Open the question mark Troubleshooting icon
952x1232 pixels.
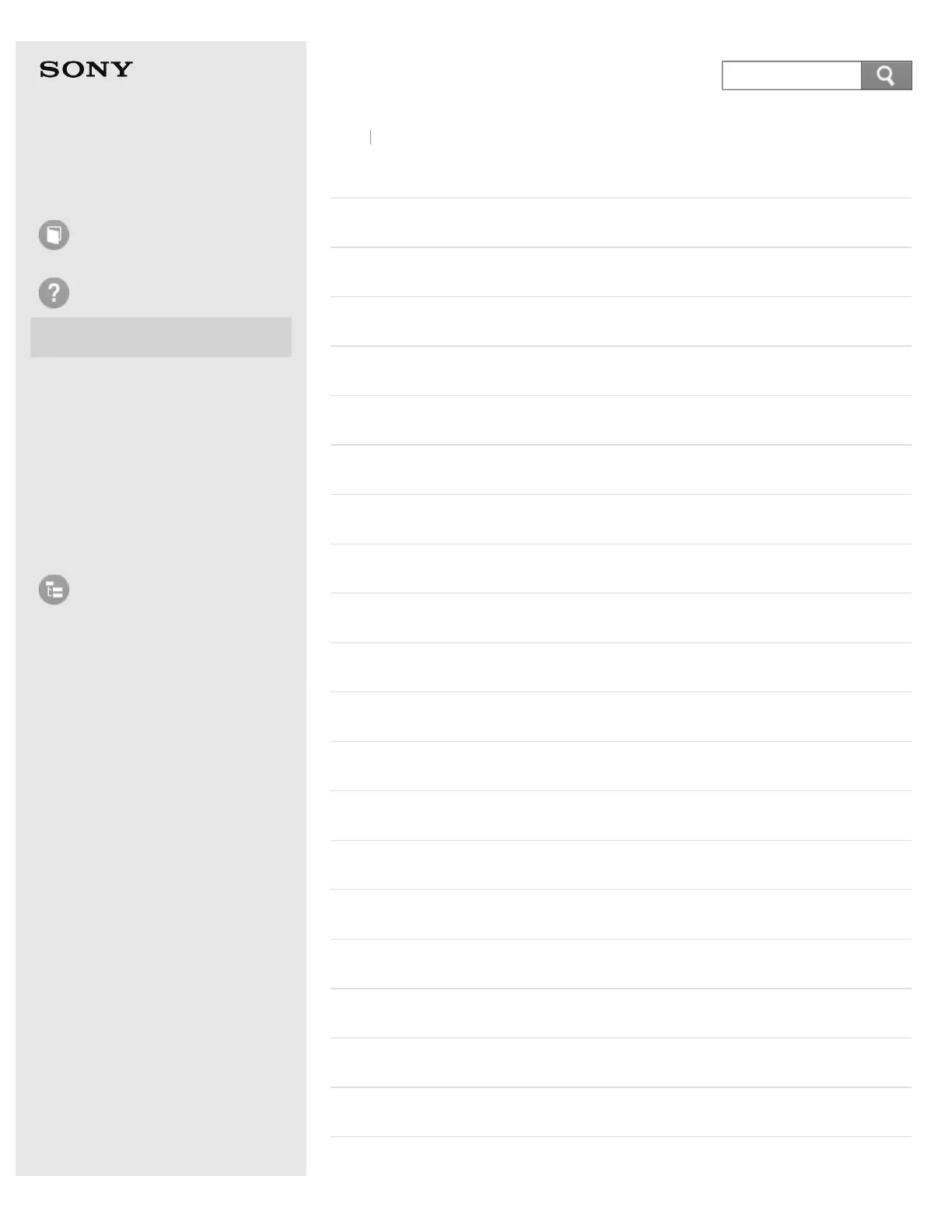pyautogui.click(x=54, y=293)
